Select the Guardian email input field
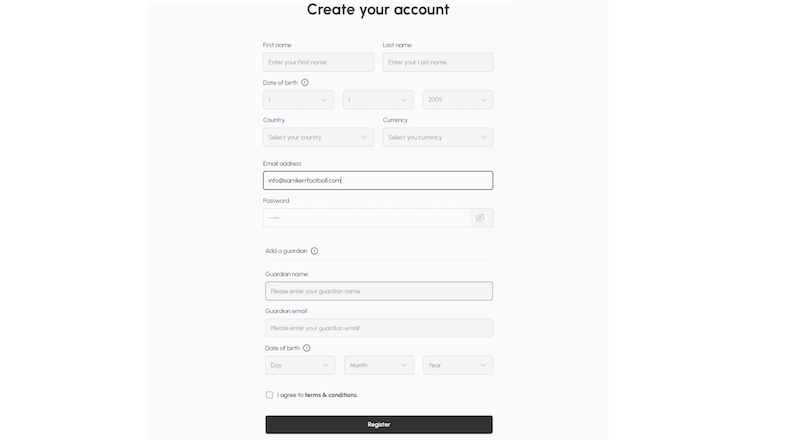This screenshot has height=440, width=800. point(378,328)
